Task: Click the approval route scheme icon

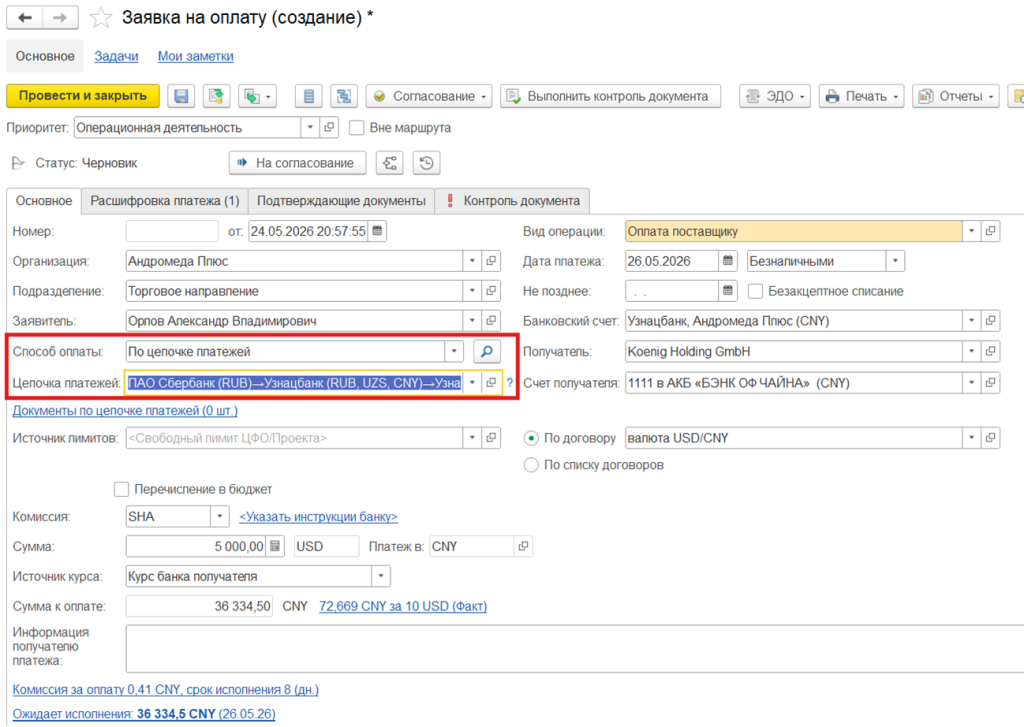Action: pos(390,163)
